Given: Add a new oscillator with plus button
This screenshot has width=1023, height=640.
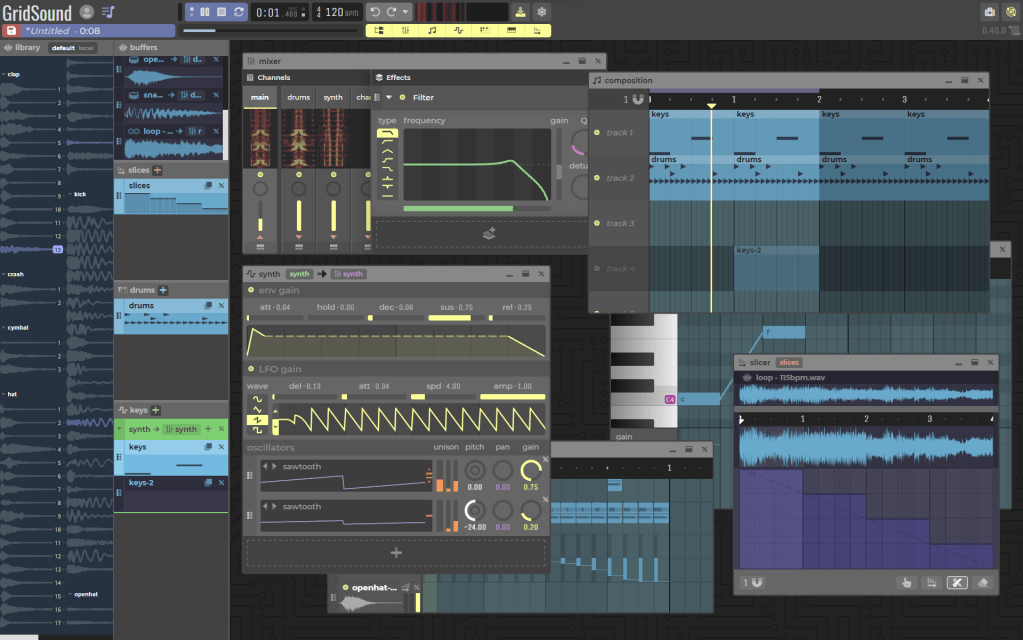Looking at the screenshot, I should (x=396, y=553).
